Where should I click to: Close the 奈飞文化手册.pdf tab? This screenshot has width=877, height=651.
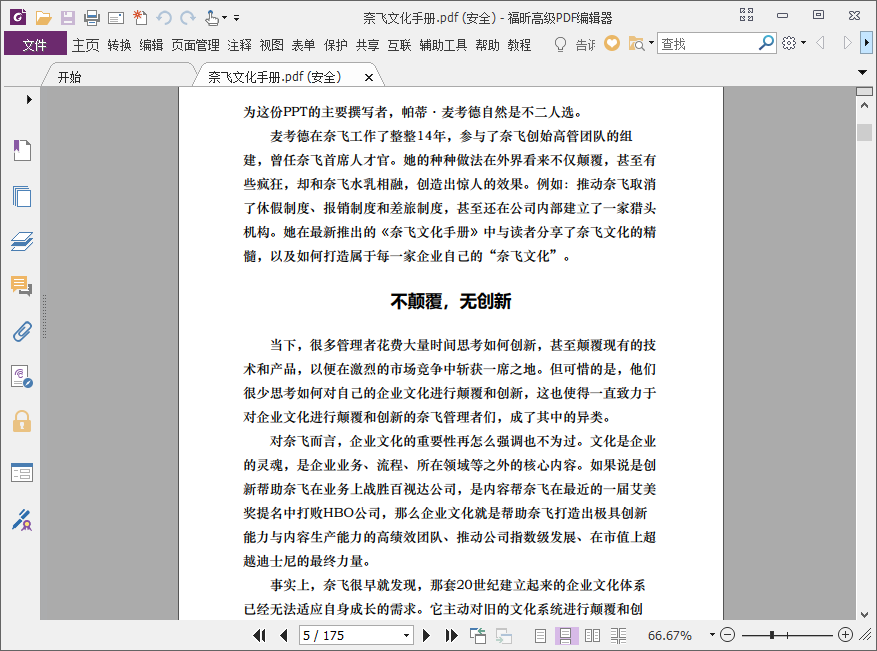pyautogui.click(x=369, y=78)
